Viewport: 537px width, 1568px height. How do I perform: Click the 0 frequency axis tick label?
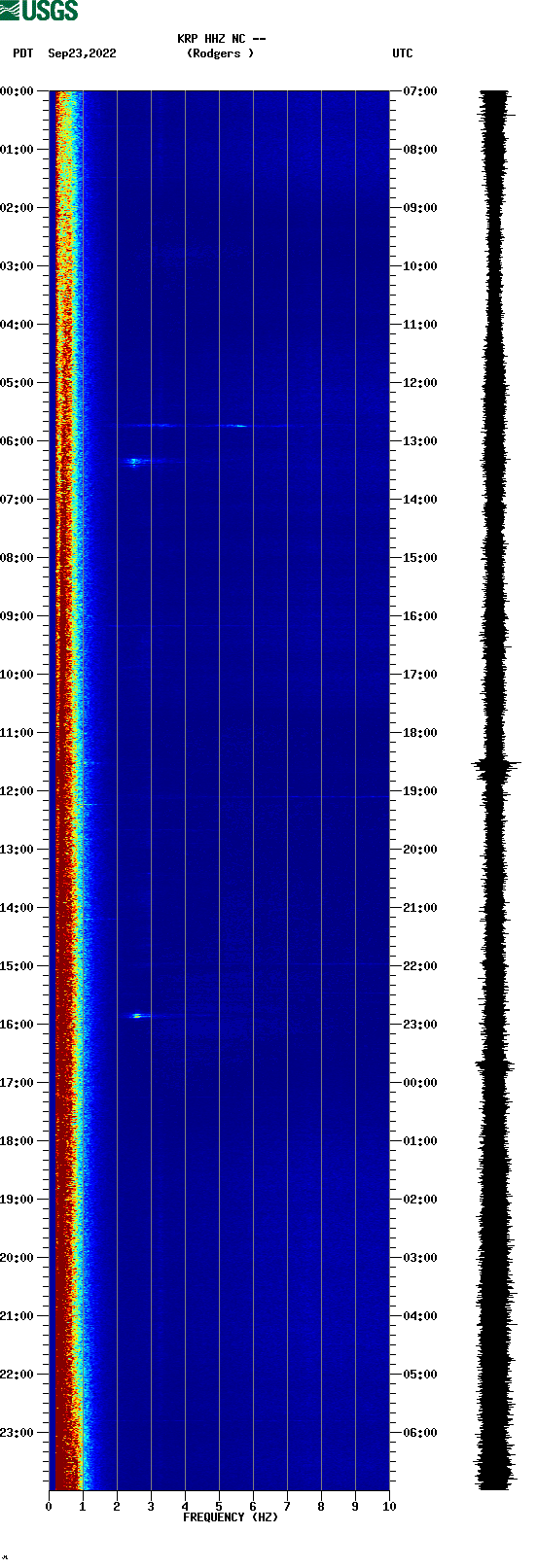click(49, 1507)
